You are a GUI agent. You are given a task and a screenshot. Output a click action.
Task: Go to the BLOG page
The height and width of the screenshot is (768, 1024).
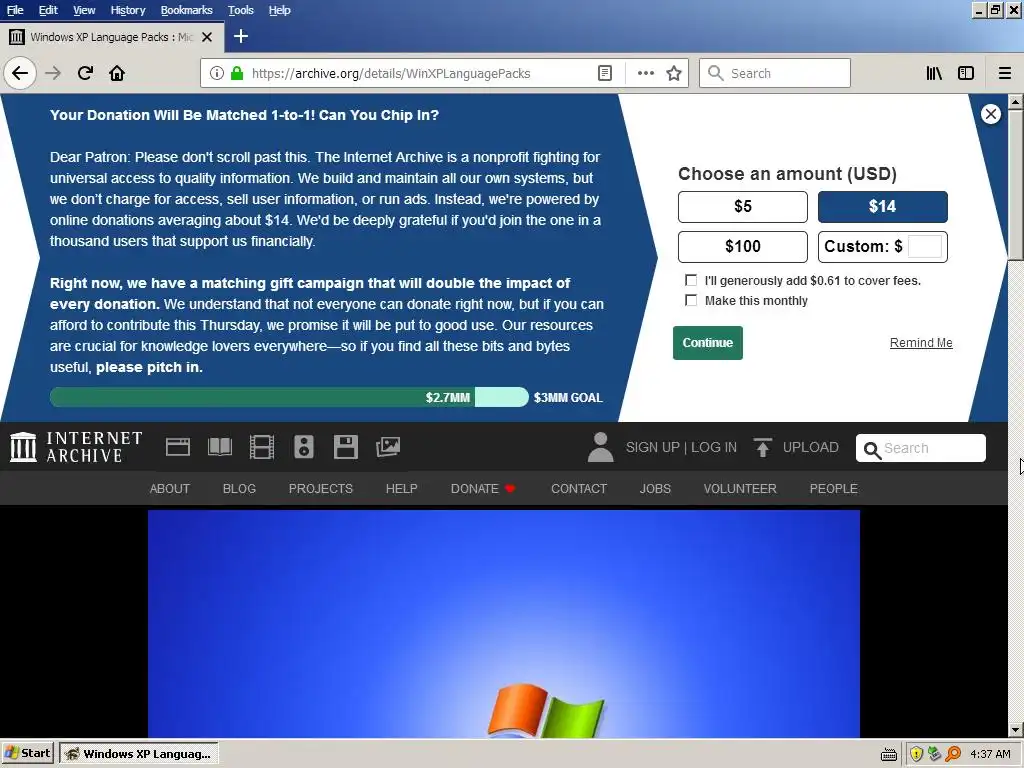pyautogui.click(x=239, y=488)
